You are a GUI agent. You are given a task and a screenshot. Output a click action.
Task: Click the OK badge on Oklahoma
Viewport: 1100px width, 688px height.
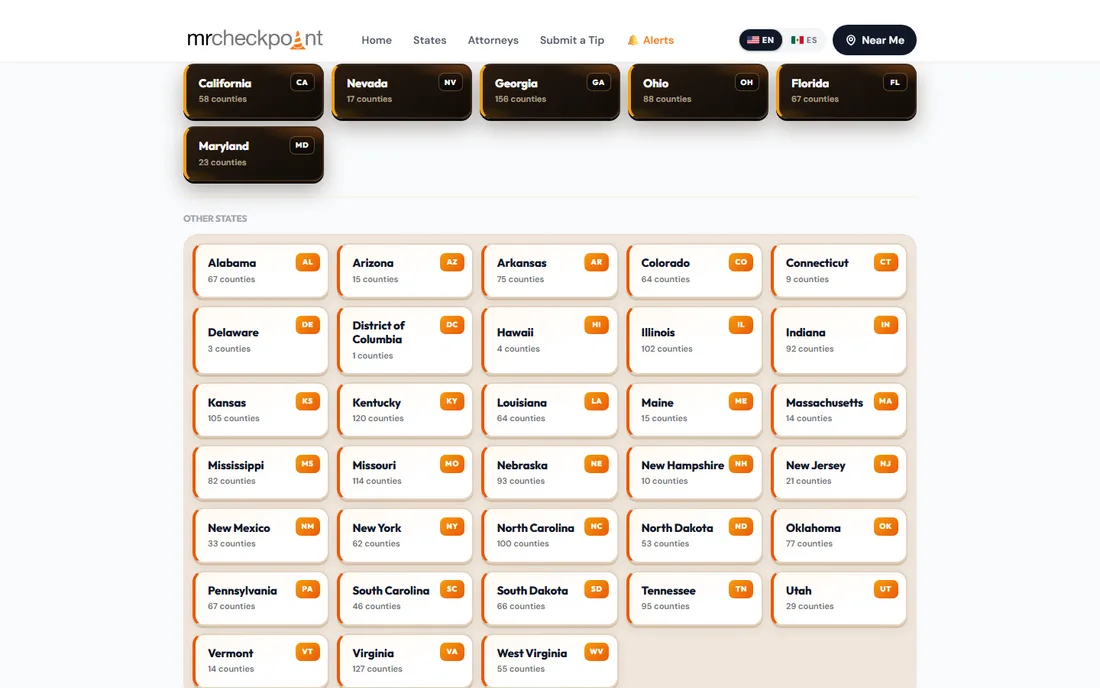[x=885, y=526]
